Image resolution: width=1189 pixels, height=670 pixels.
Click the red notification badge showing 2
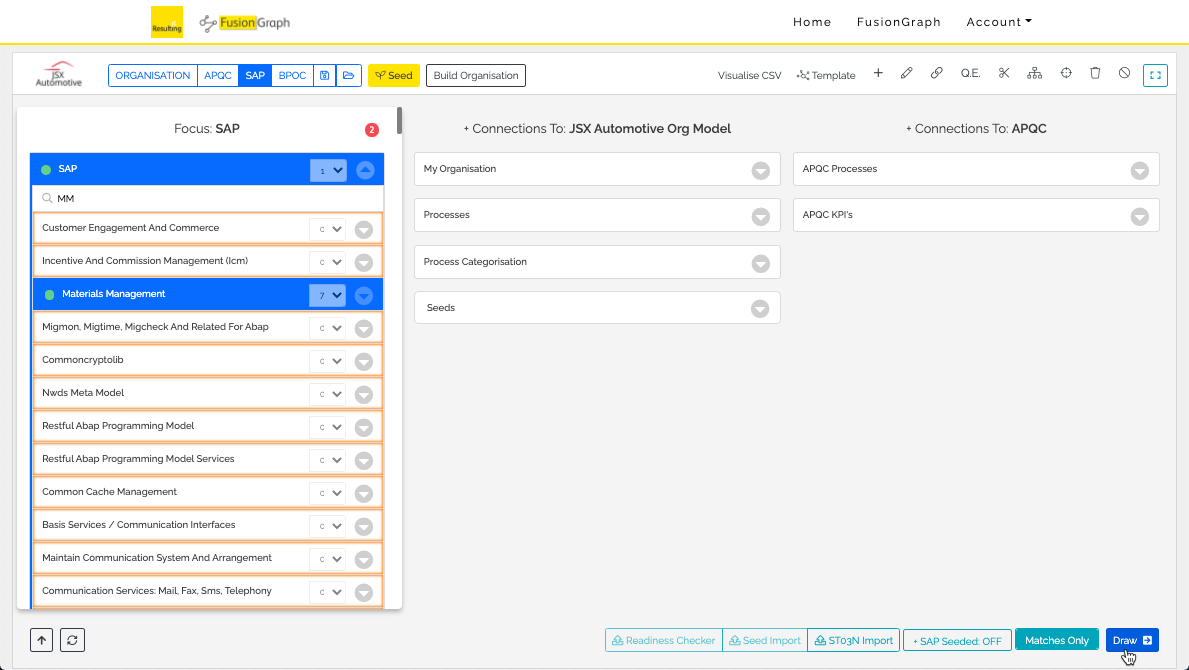pyautogui.click(x=372, y=130)
